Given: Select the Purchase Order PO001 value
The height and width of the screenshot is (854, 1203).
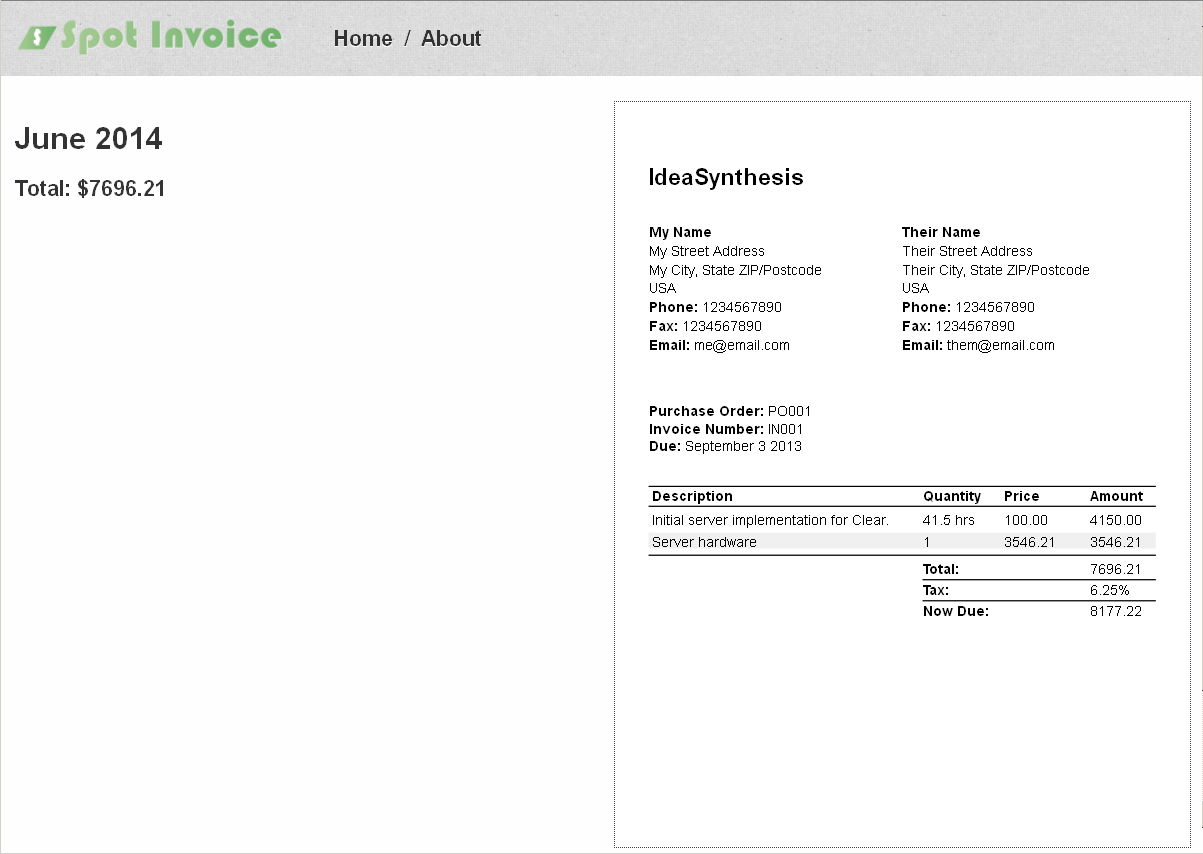Looking at the screenshot, I should point(789,411).
